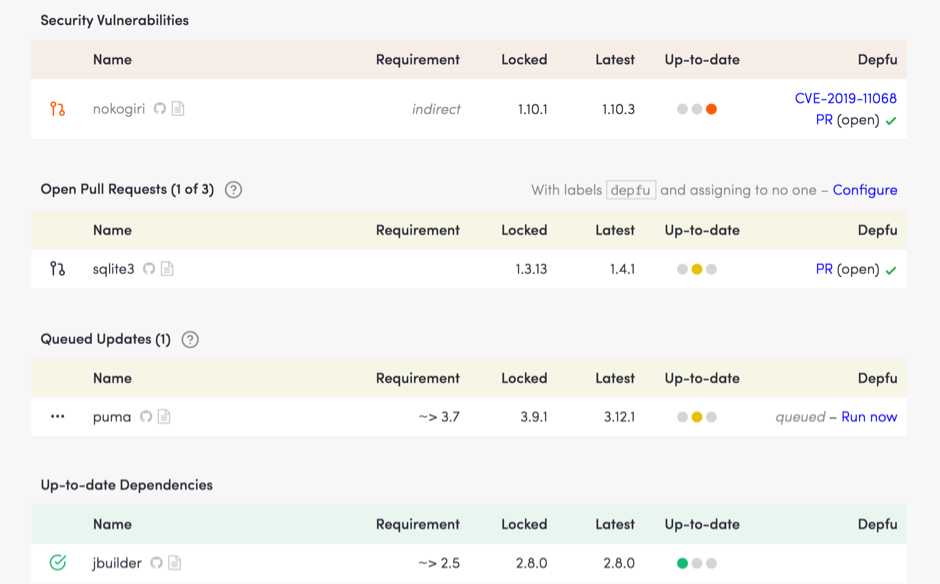The height and width of the screenshot is (584, 940).
Task: Click the sqlite3 package name
Action: coord(113,269)
